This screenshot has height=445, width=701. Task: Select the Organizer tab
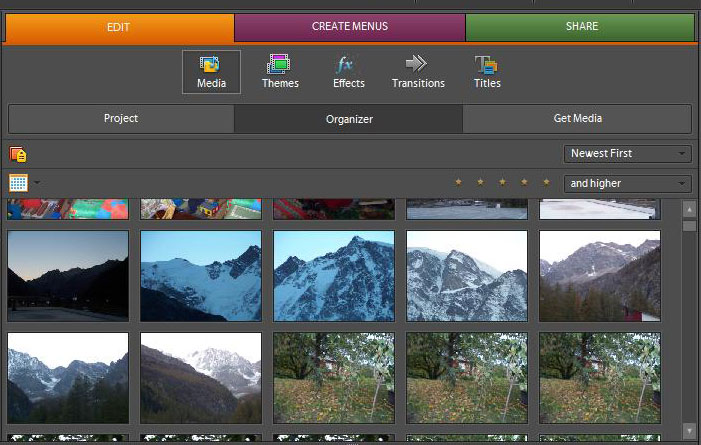349,119
